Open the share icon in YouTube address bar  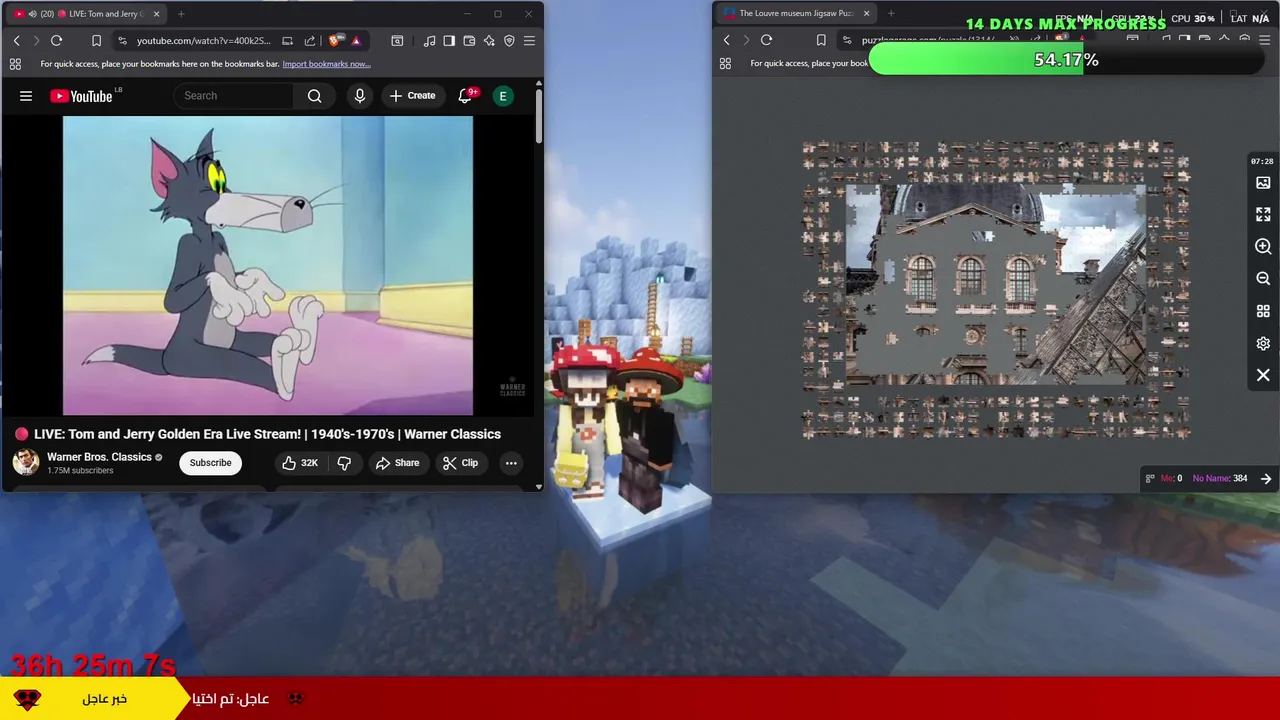click(x=310, y=40)
